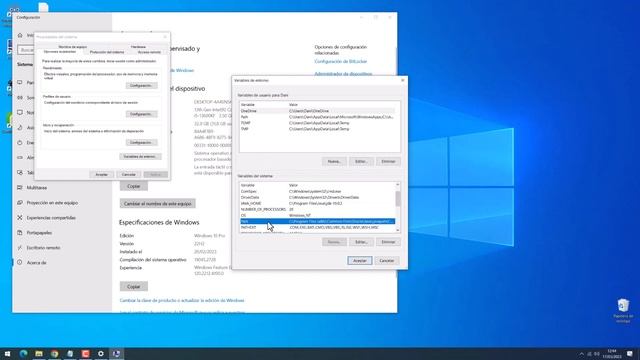Select JAVA_HOME system variable row
Viewport: 640px width, 360px height.
point(318,203)
